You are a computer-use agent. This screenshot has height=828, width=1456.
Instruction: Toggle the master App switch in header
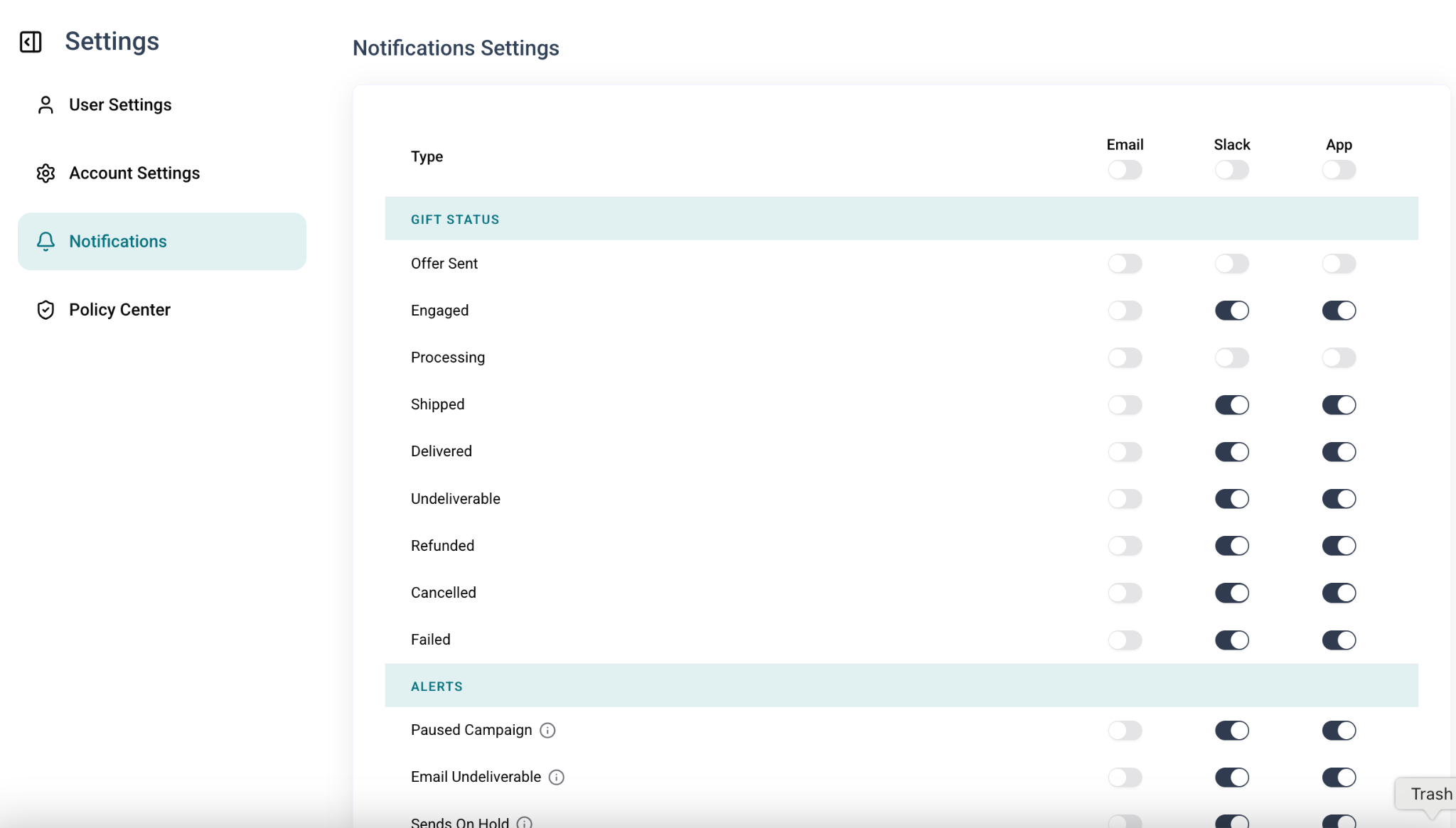[1339, 170]
